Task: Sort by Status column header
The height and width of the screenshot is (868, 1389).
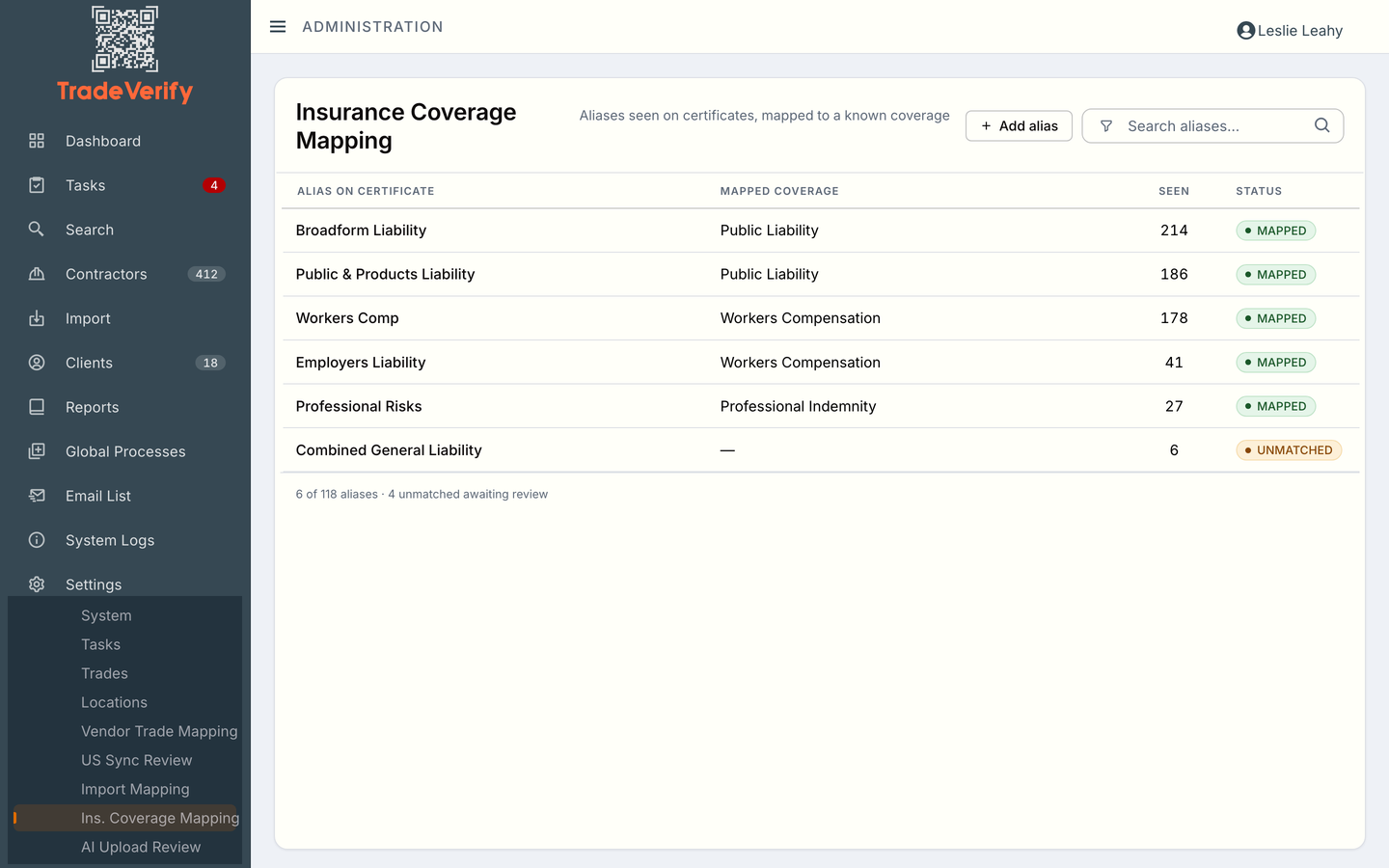Action: pos(1259,191)
